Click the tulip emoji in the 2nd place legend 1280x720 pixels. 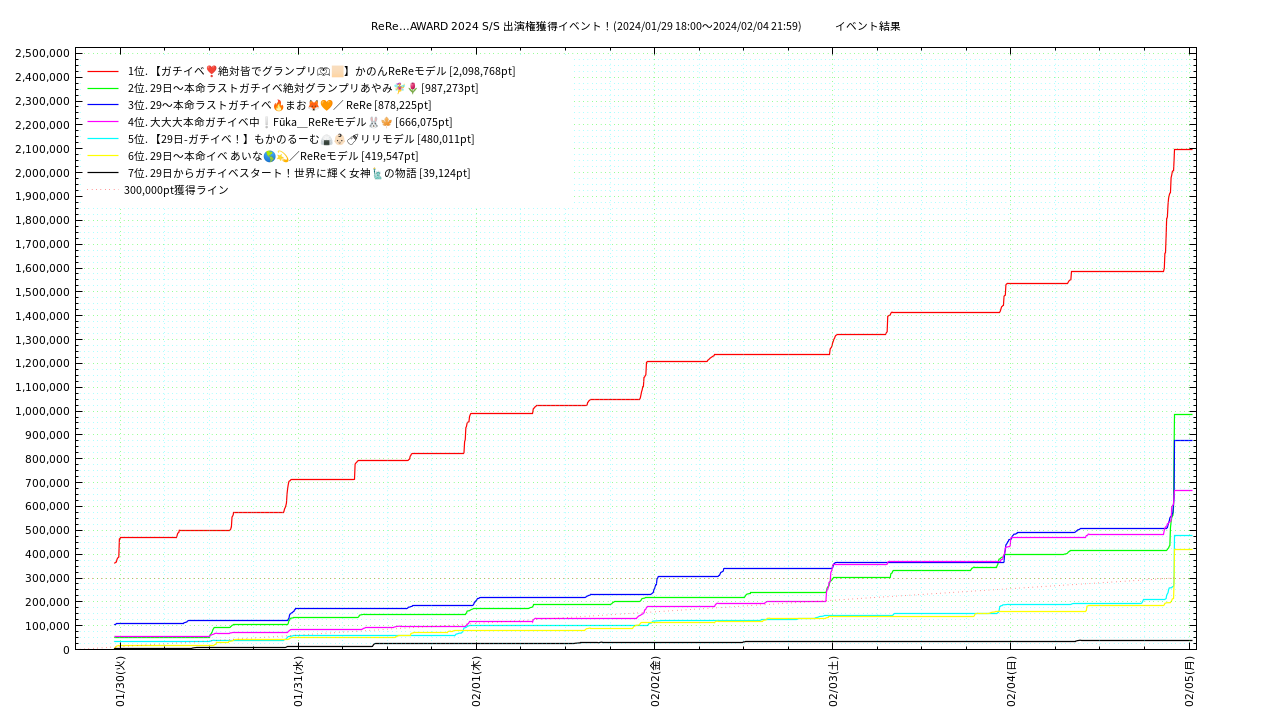coord(411,88)
